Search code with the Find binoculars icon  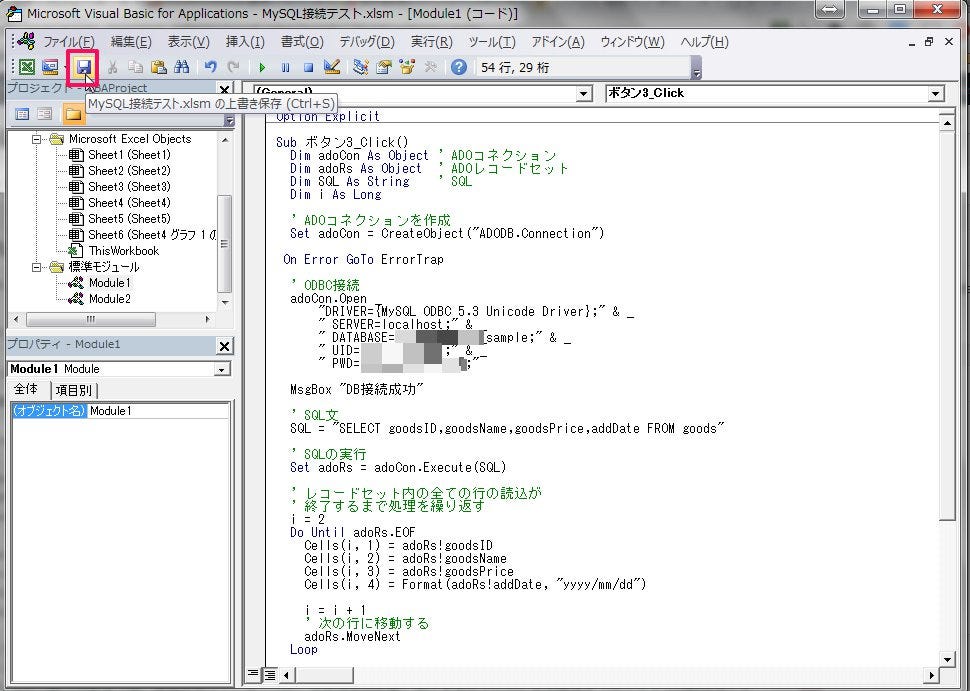[181, 67]
